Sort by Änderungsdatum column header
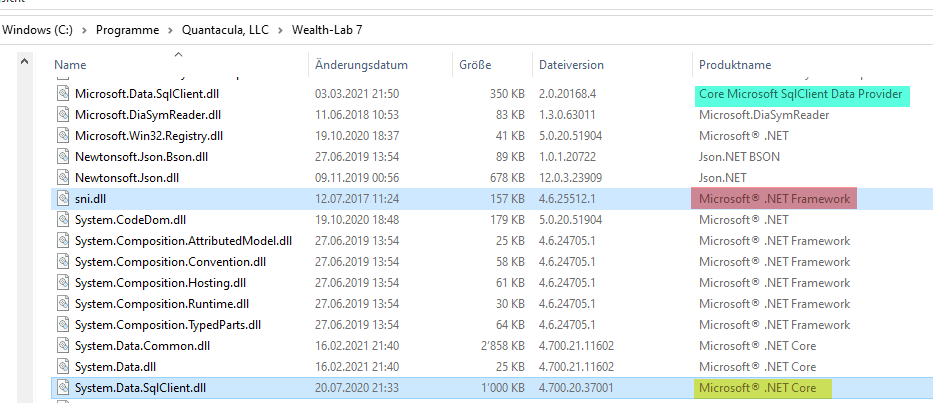Viewport: 933px width, 403px height. (x=361, y=65)
